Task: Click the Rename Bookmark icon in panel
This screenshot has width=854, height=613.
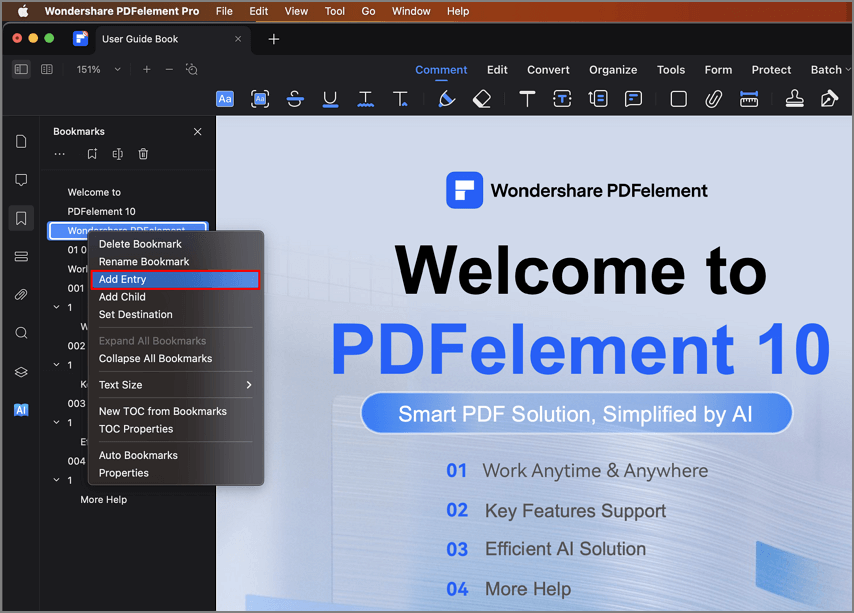Action: coord(118,154)
